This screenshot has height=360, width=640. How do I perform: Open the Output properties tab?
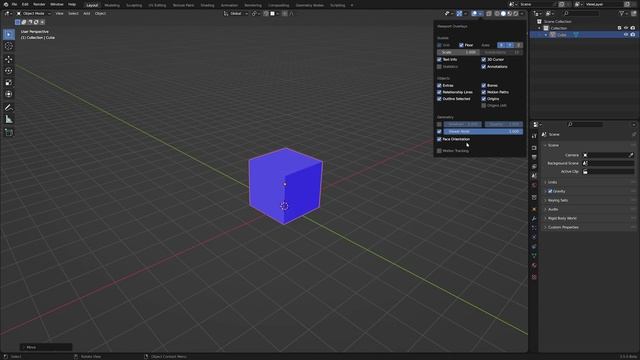point(534,157)
